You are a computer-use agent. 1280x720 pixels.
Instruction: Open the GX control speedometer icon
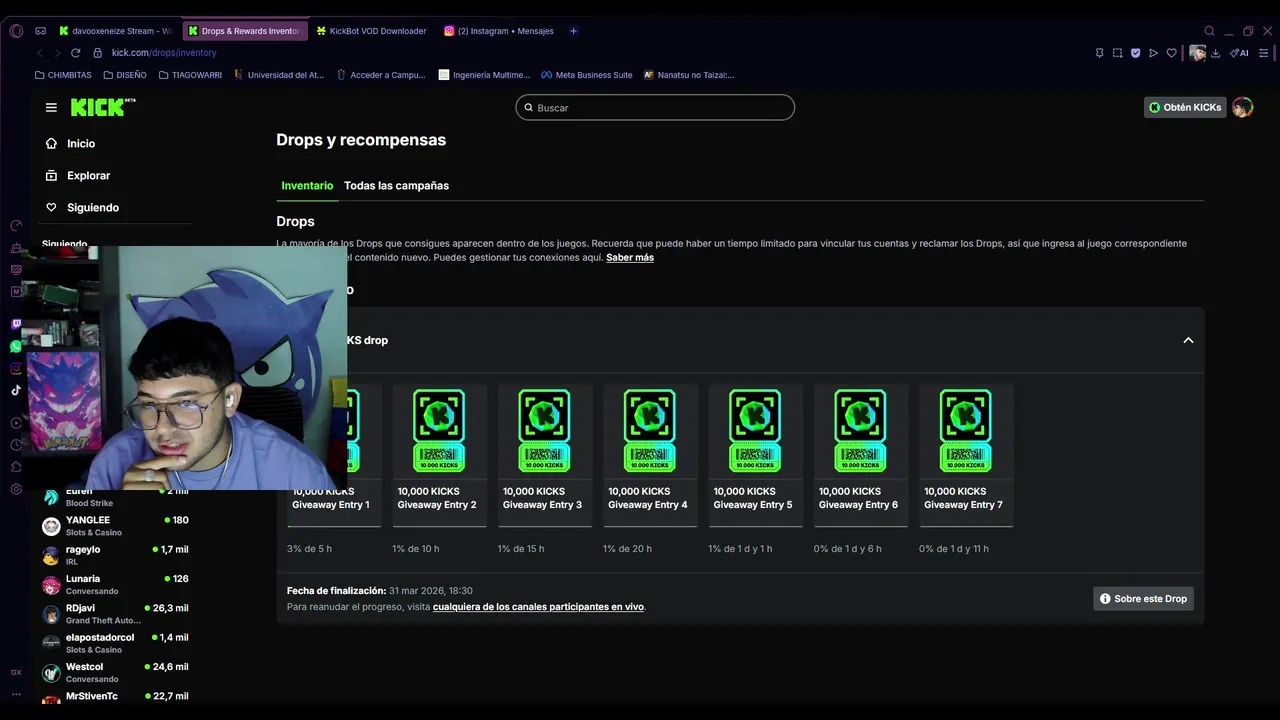(x=16, y=226)
